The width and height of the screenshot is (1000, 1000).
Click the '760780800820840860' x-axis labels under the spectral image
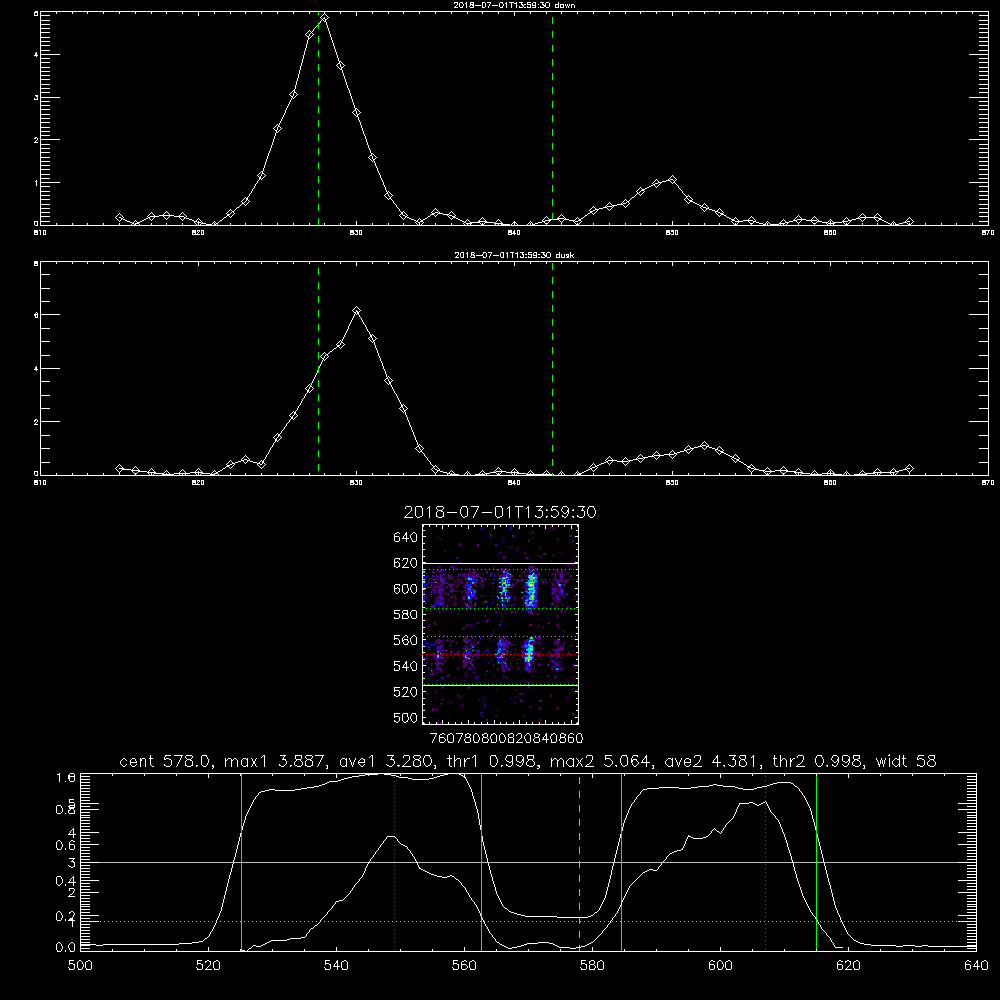click(x=506, y=739)
